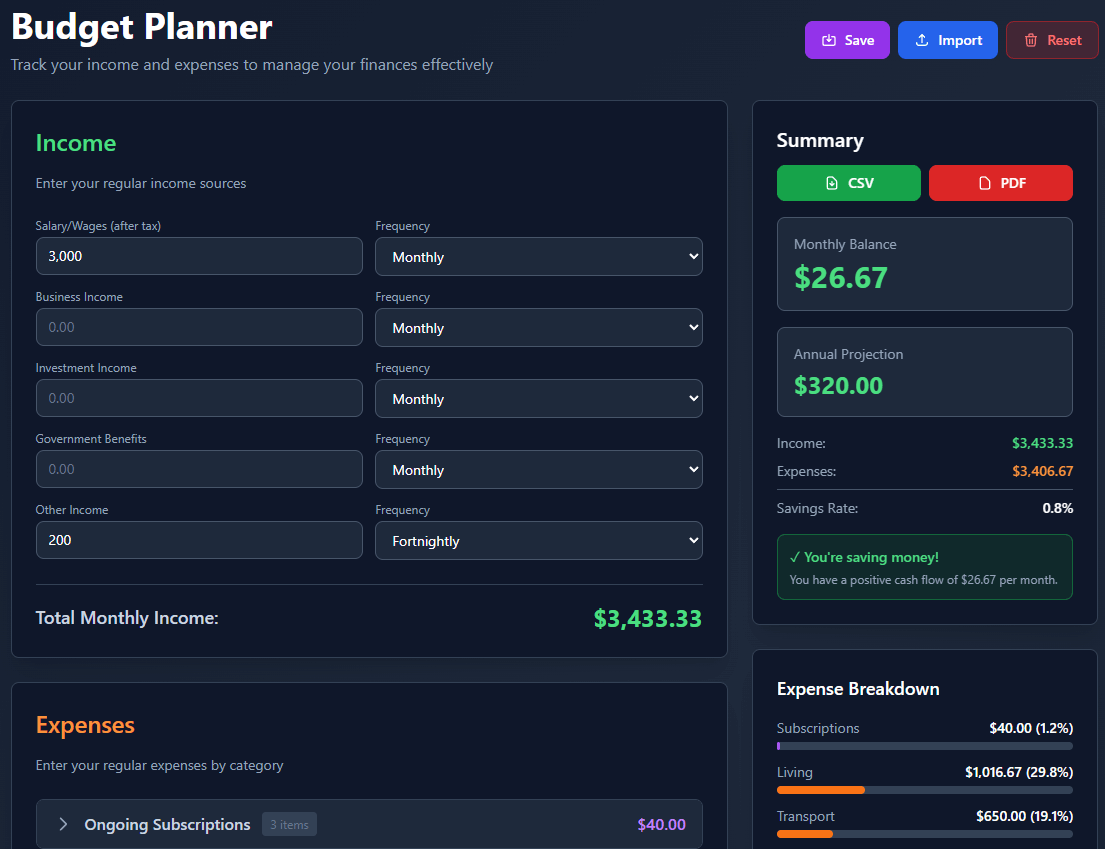This screenshot has width=1105, height=849.
Task: Focus the Investment Income input field
Action: [199, 398]
